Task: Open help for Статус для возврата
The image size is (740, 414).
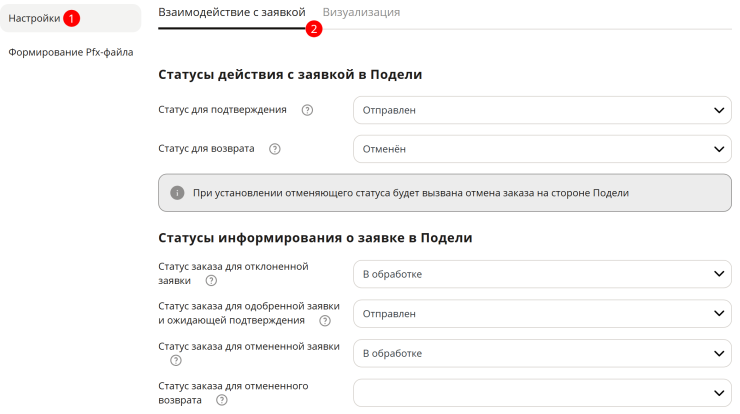Action: [275, 149]
